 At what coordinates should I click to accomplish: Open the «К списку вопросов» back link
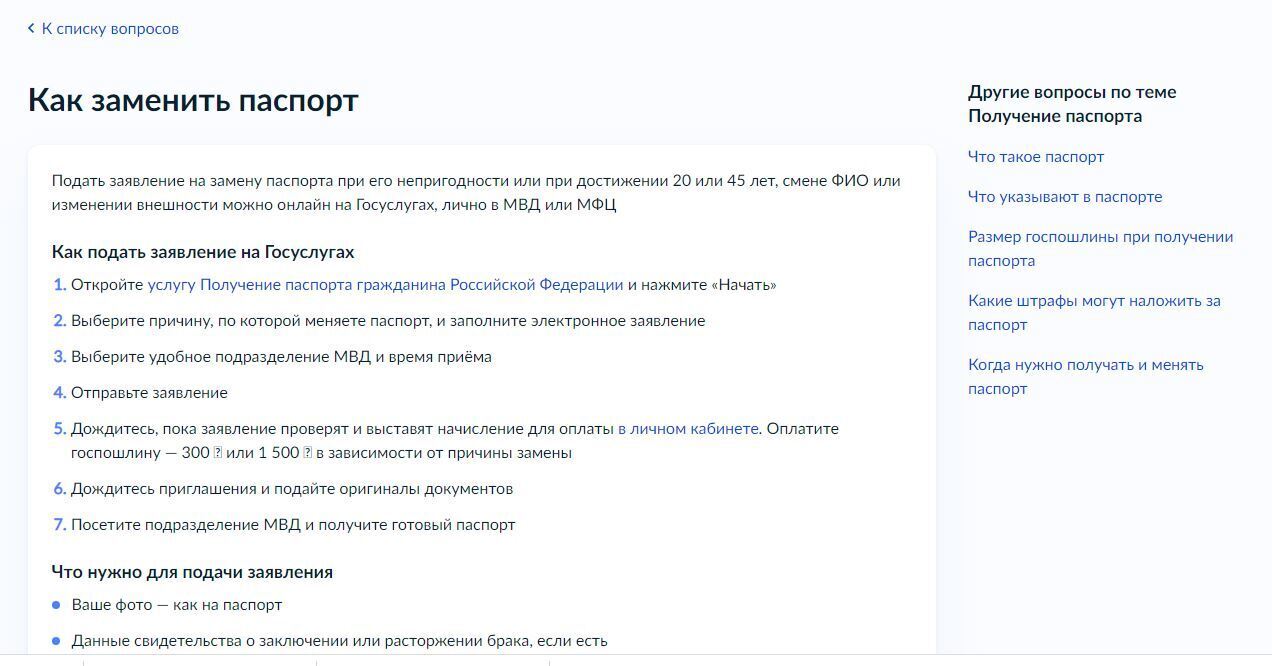coord(108,28)
